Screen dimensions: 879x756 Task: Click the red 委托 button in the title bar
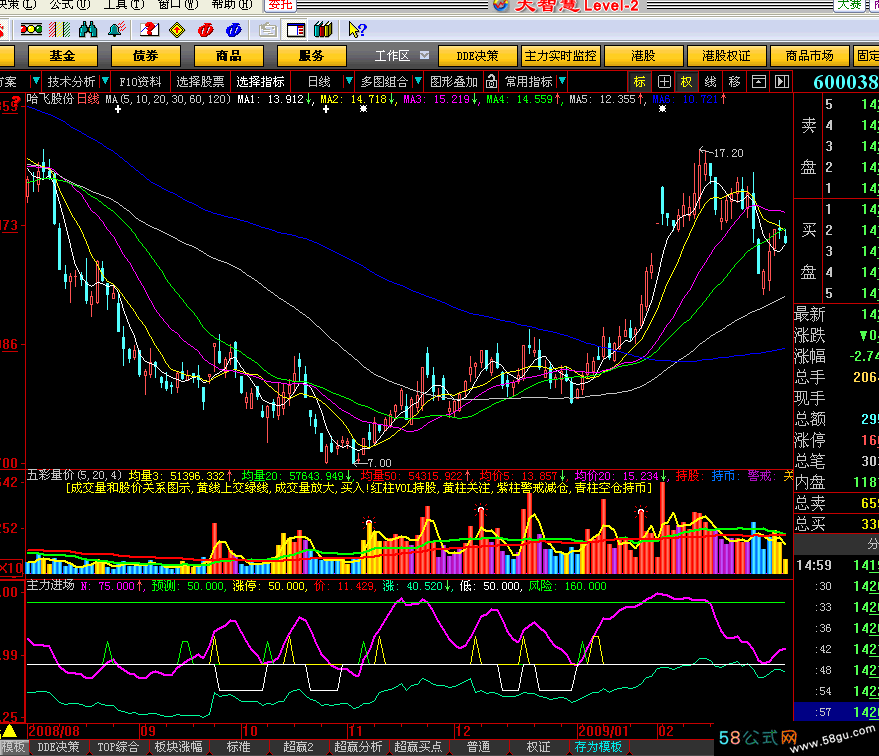point(279,5)
